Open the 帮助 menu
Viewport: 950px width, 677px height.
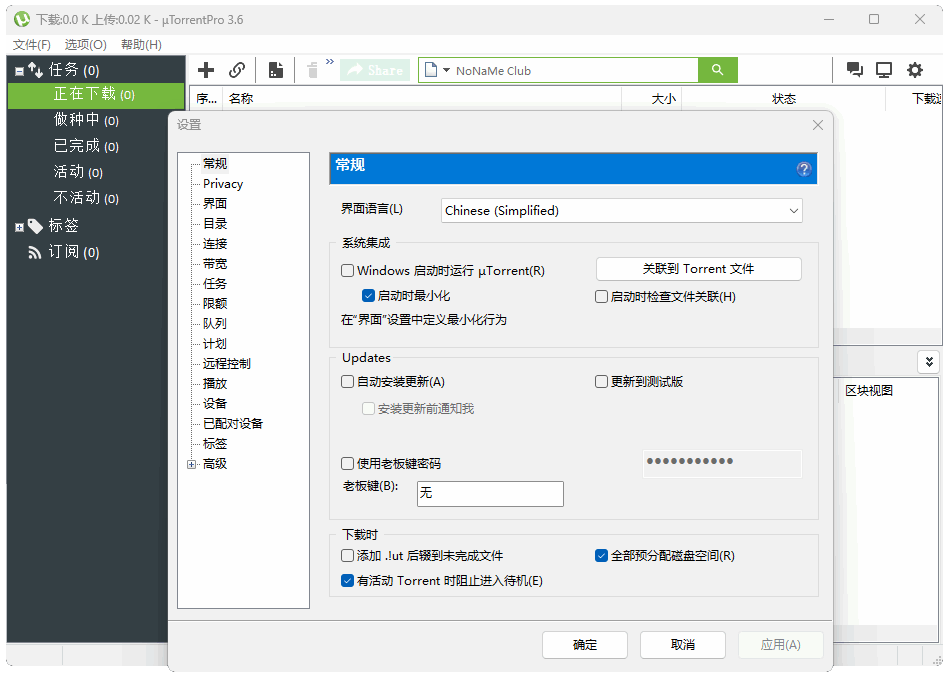(x=139, y=44)
